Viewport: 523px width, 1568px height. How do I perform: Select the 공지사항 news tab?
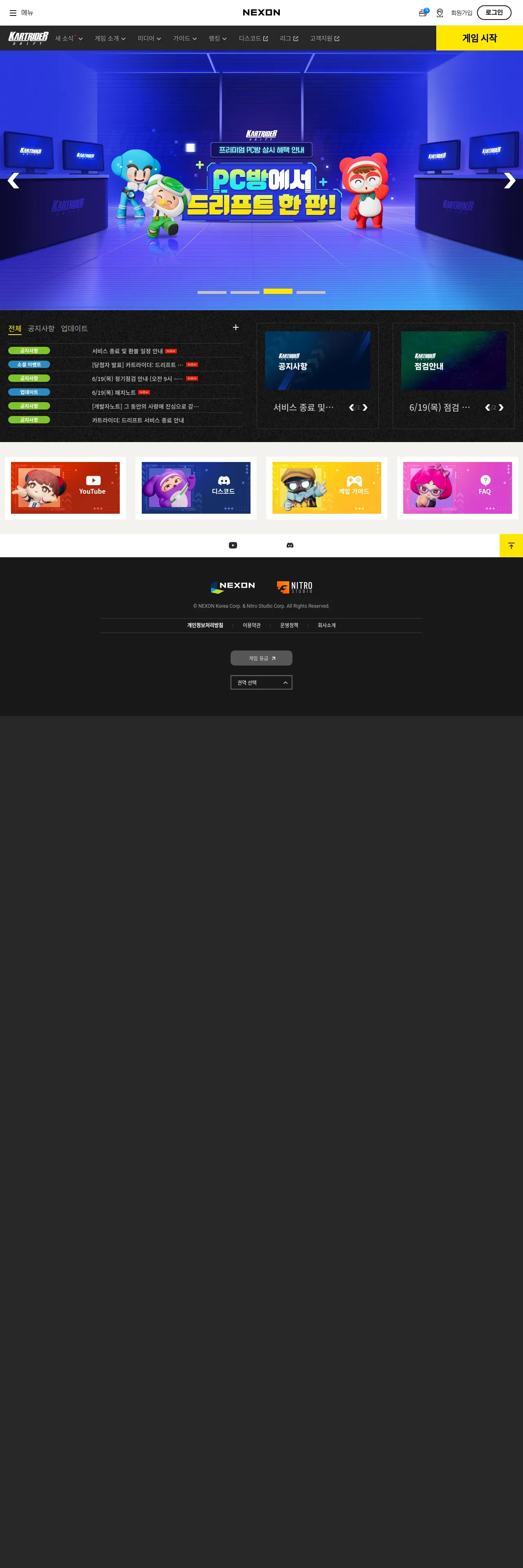[41, 328]
